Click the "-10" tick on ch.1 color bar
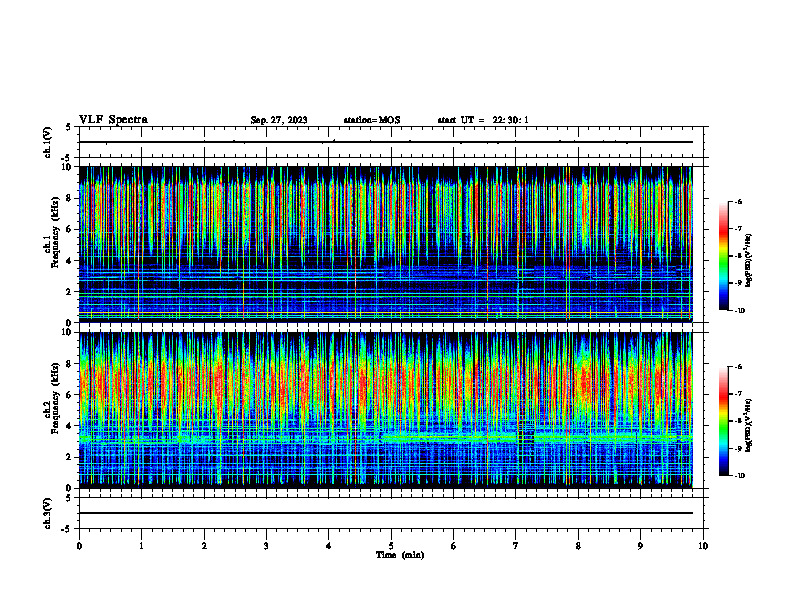 [x=739, y=310]
